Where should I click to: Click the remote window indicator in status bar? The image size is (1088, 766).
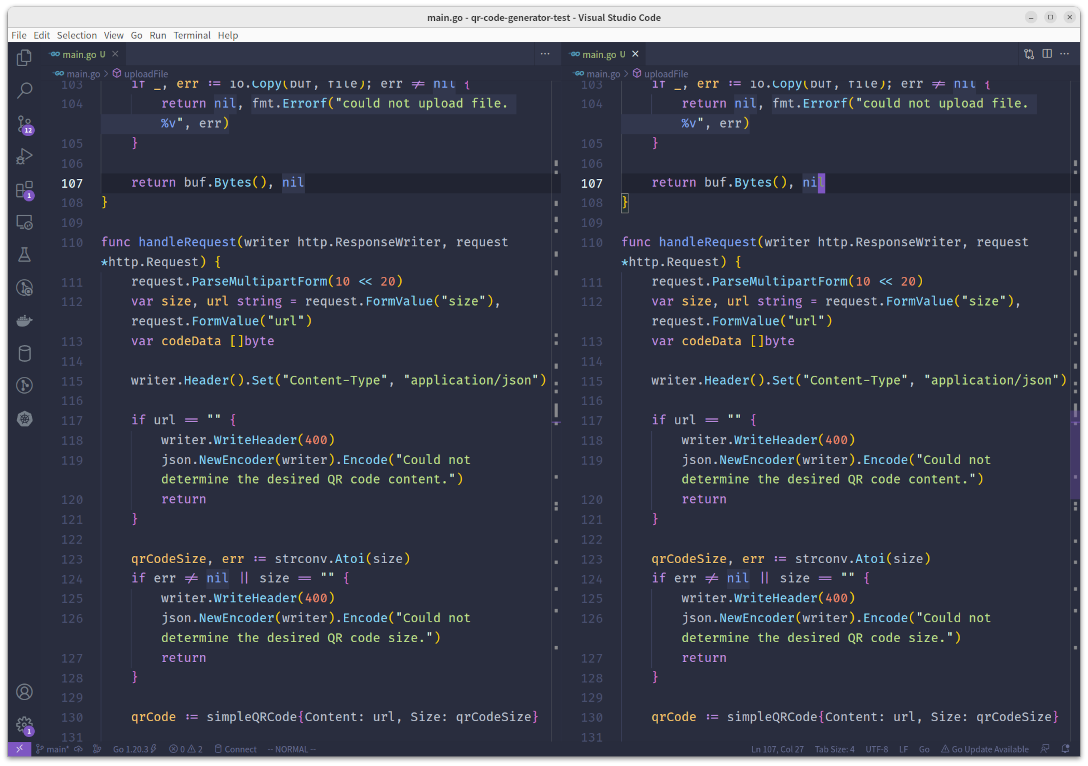(19, 749)
